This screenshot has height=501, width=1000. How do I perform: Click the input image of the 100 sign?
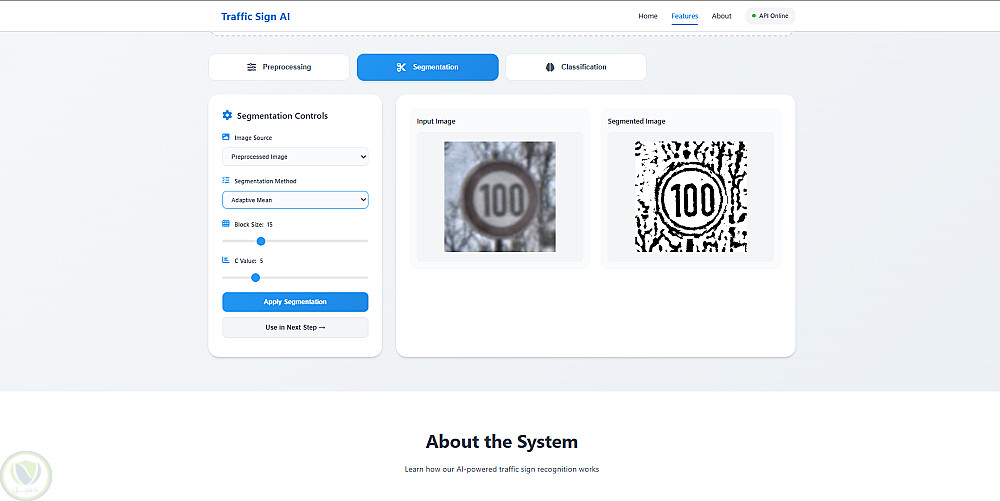click(x=500, y=196)
